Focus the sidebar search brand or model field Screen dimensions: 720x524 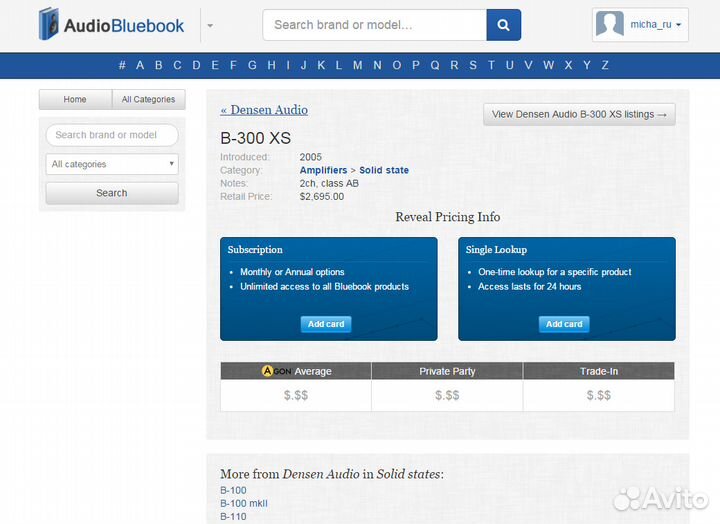click(112, 135)
